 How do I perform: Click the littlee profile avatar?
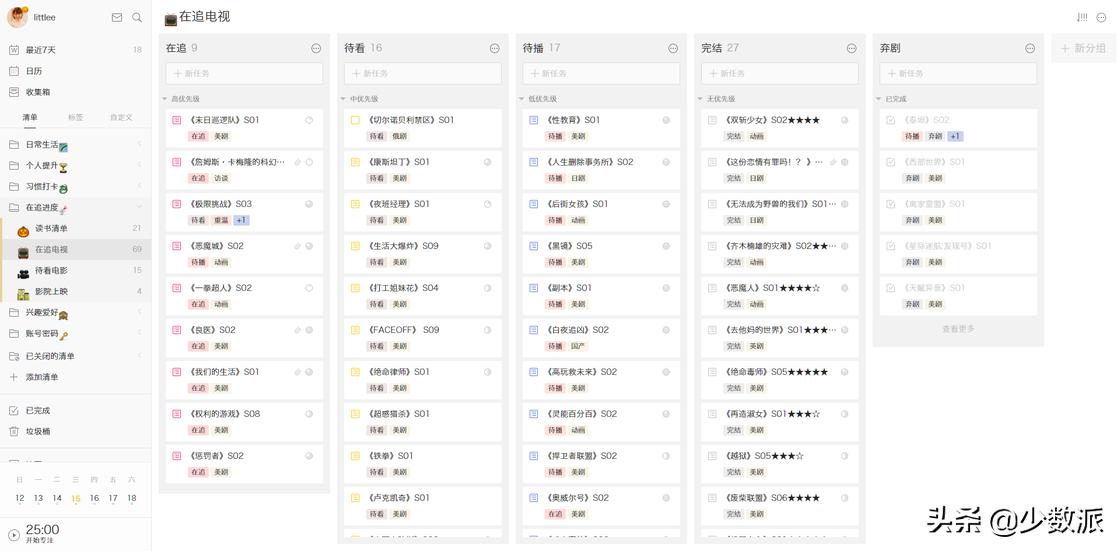pos(17,17)
